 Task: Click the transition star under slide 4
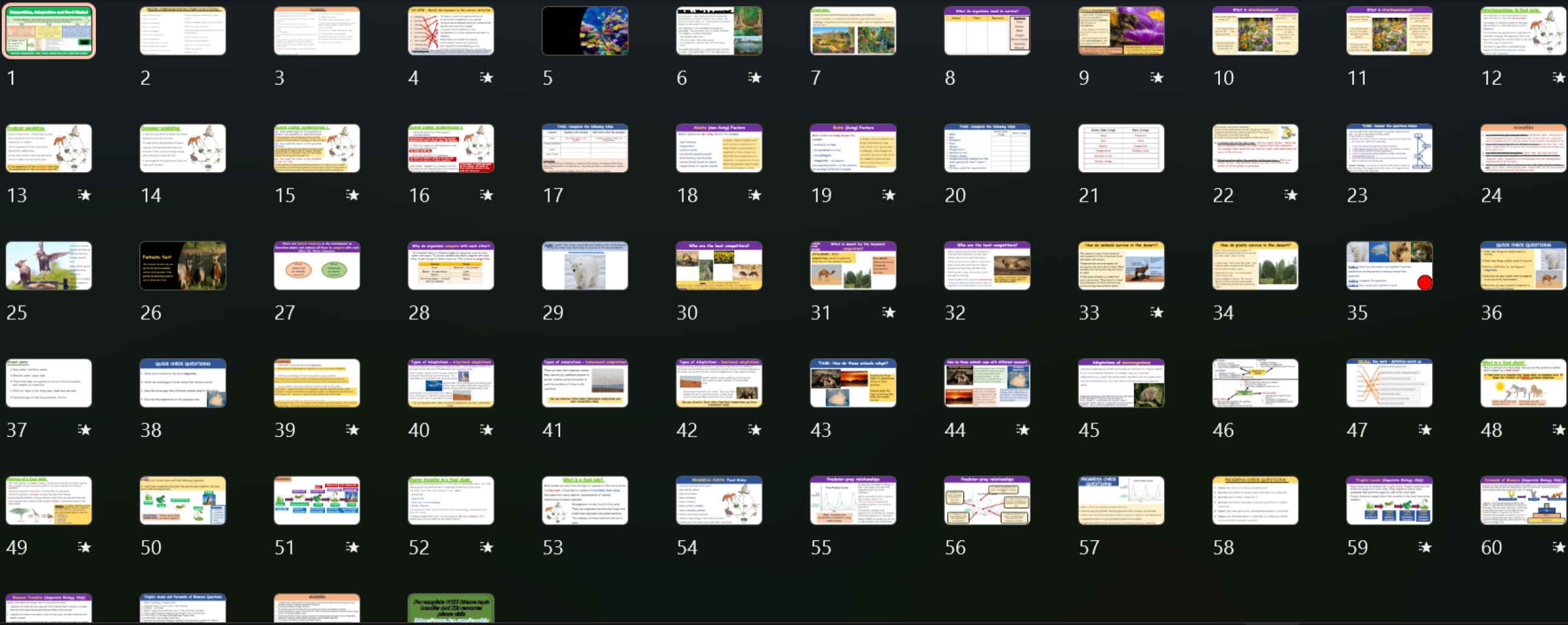coord(486,77)
